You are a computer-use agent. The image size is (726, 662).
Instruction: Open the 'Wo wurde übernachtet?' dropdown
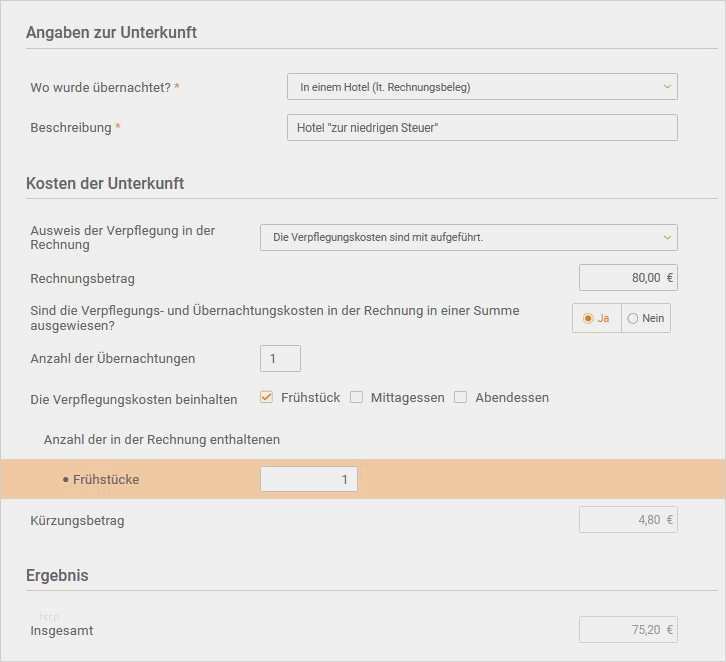(480, 87)
